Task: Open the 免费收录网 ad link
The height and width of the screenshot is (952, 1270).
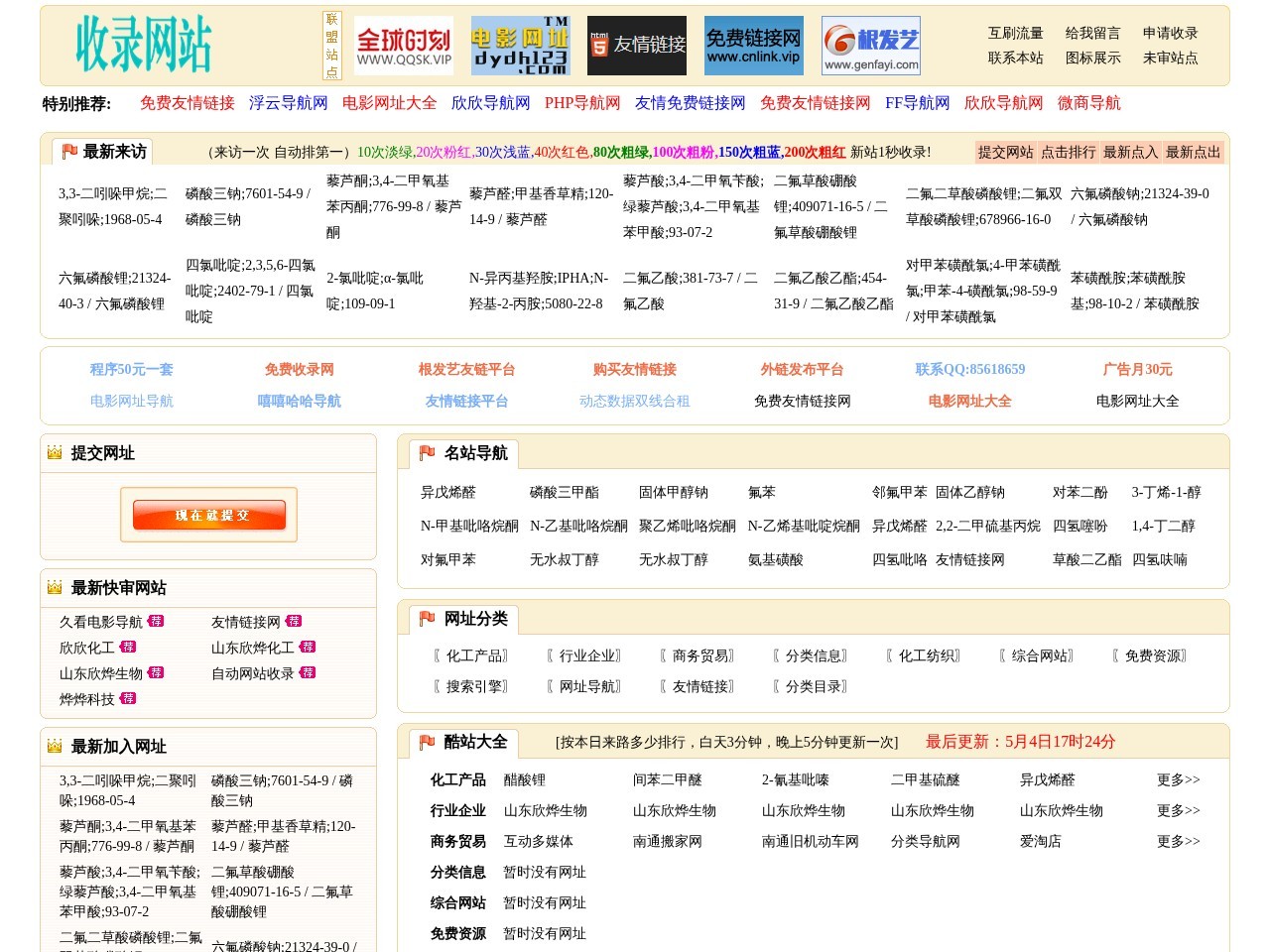Action: click(300, 370)
